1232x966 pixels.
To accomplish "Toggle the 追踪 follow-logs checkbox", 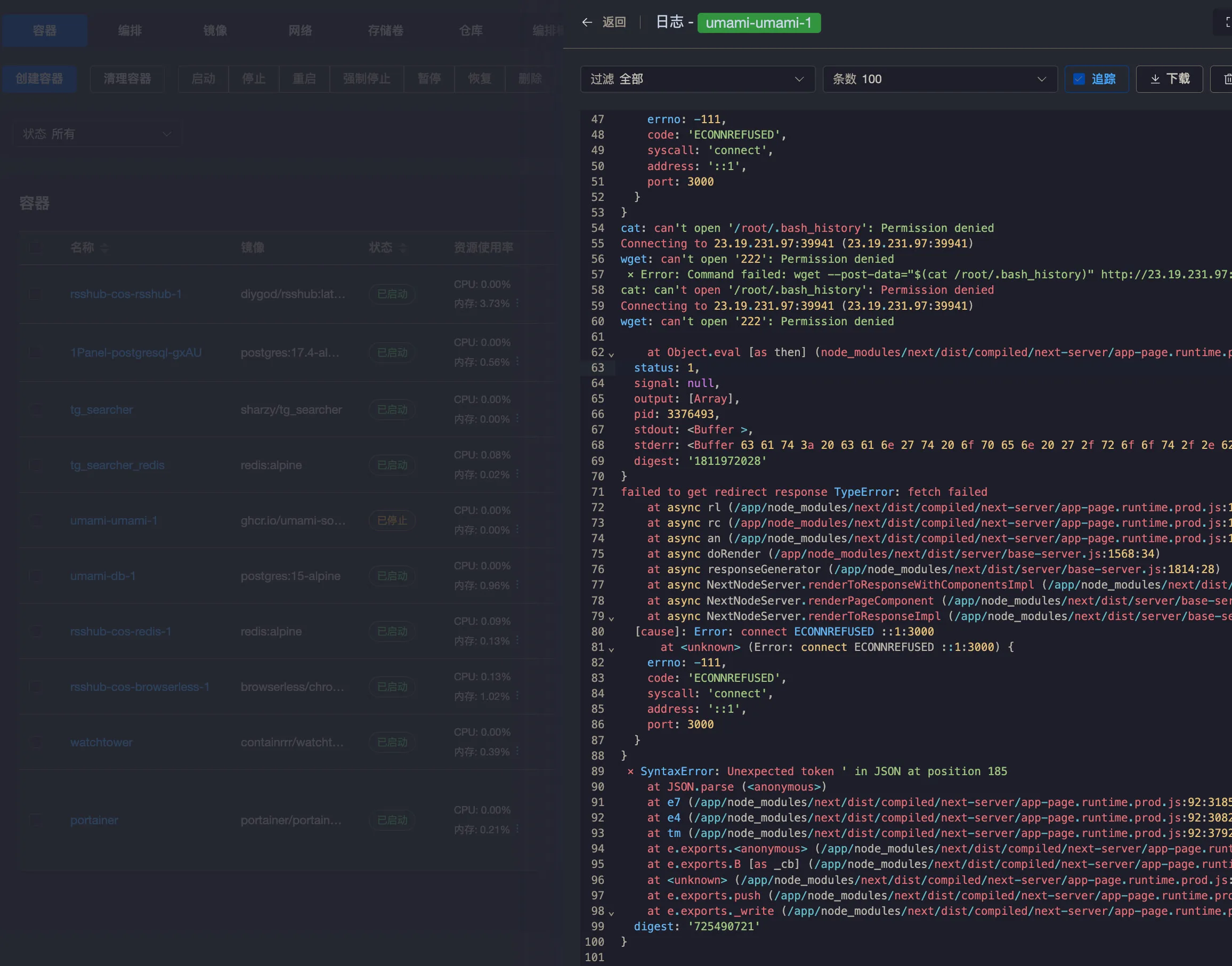I will pos(1079,79).
